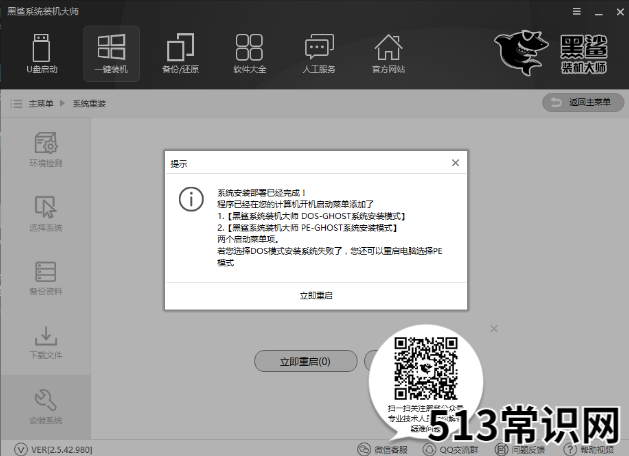The height and width of the screenshot is (456, 629).
Task: Click the 立即重启(0) button behind dialog
Action: [x=306, y=361]
